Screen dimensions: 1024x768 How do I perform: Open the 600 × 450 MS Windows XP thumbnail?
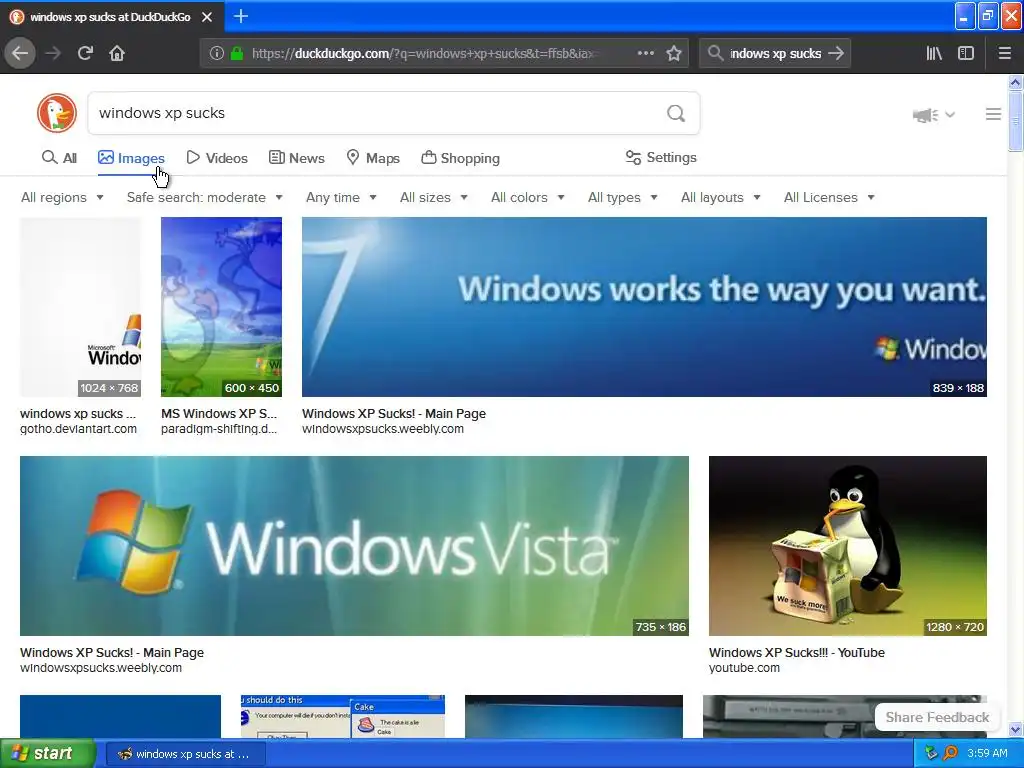click(x=221, y=307)
